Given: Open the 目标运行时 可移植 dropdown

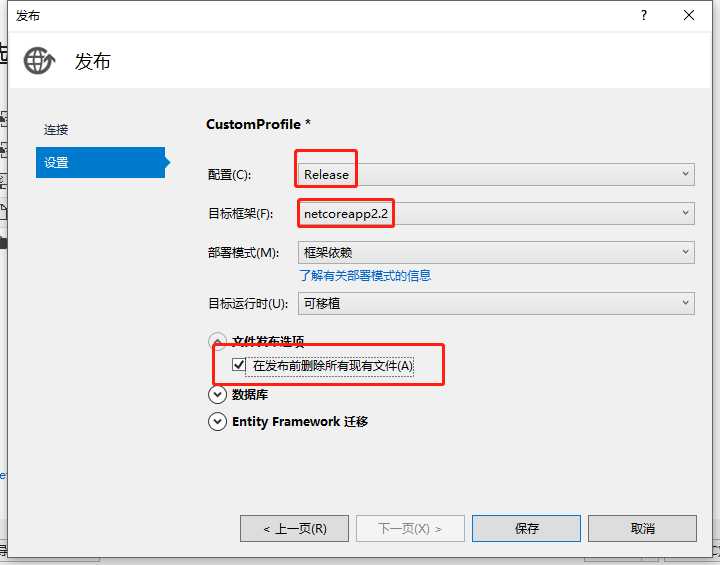Looking at the screenshot, I should (x=496, y=303).
